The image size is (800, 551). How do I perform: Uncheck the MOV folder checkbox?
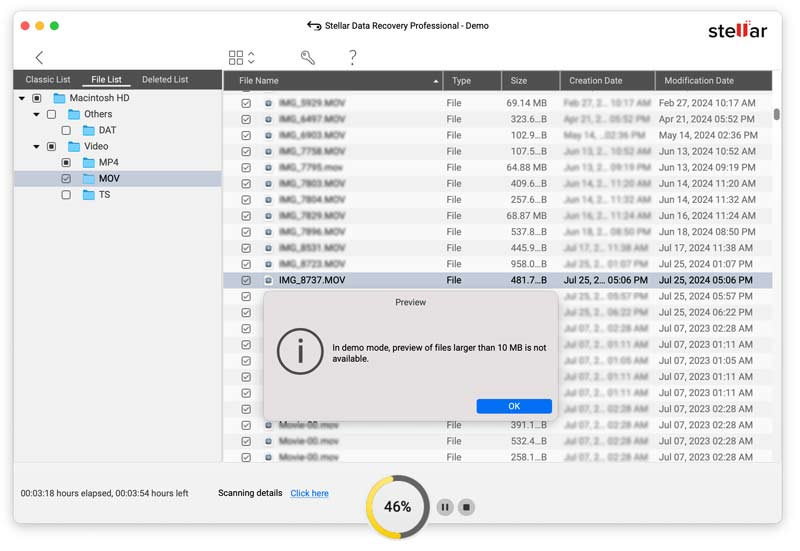click(66, 179)
